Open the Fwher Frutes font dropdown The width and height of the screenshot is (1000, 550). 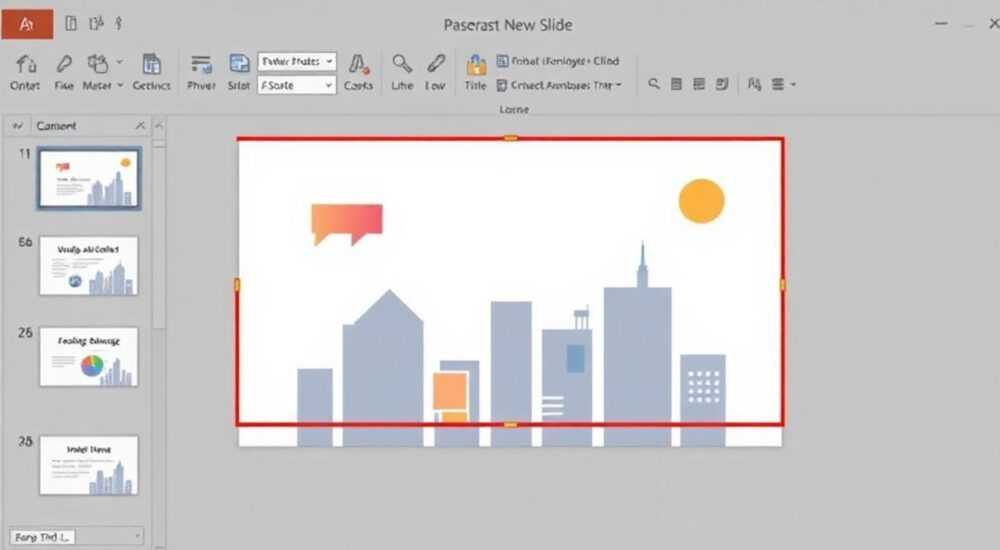[x=297, y=61]
